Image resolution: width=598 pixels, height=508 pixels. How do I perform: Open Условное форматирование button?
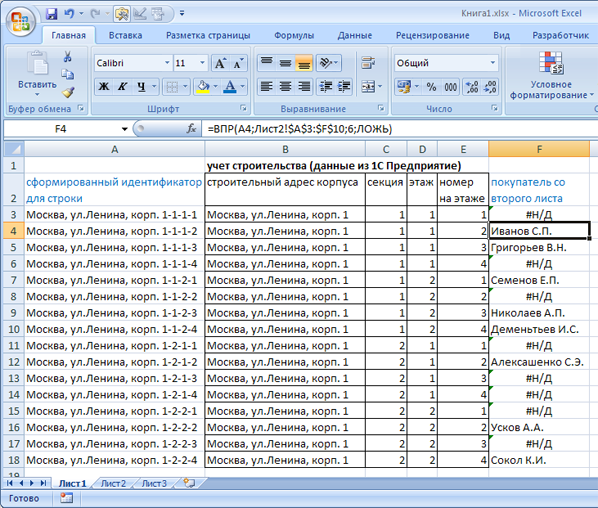[551, 76]
